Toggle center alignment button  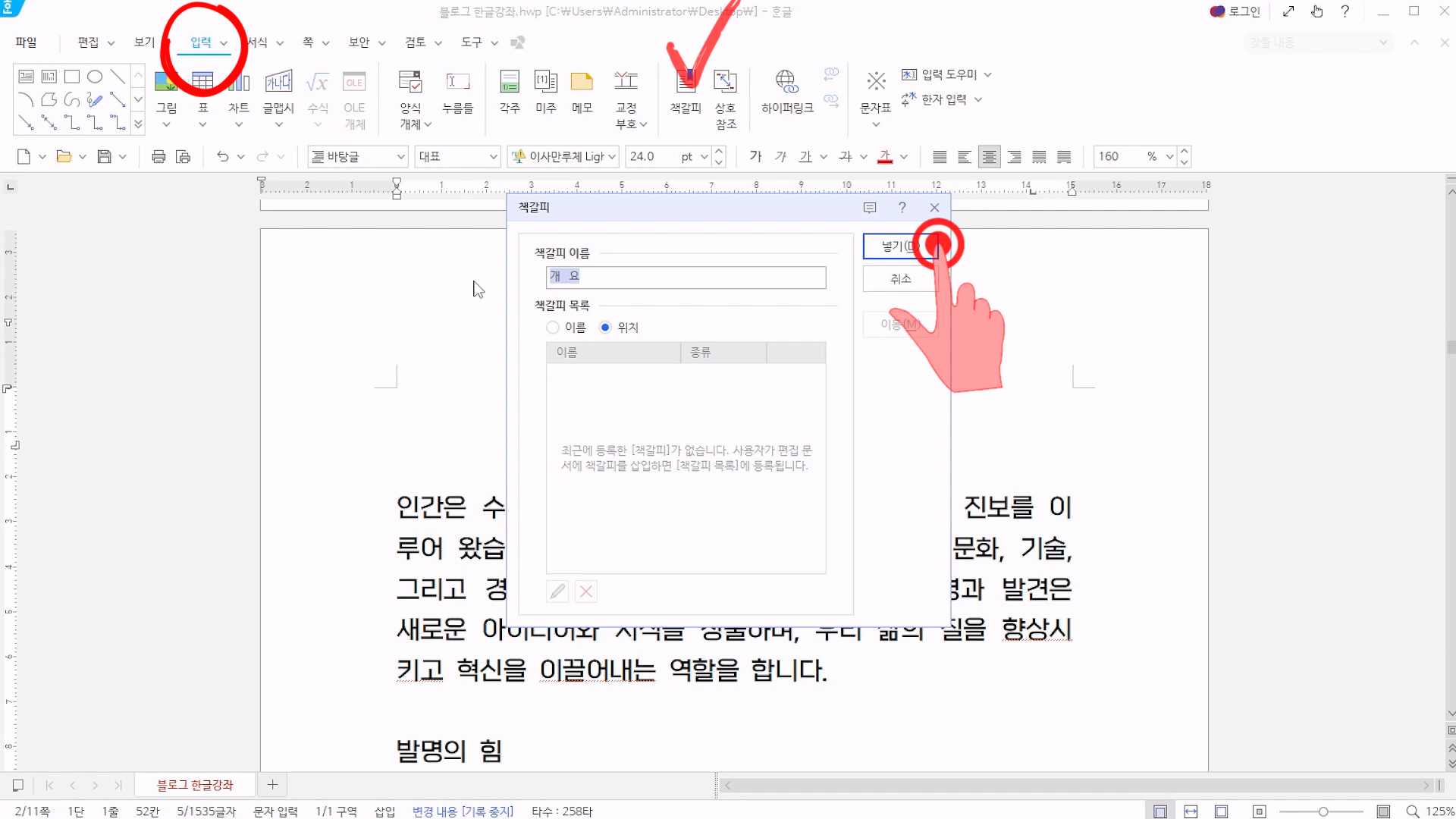pos(989,157)
